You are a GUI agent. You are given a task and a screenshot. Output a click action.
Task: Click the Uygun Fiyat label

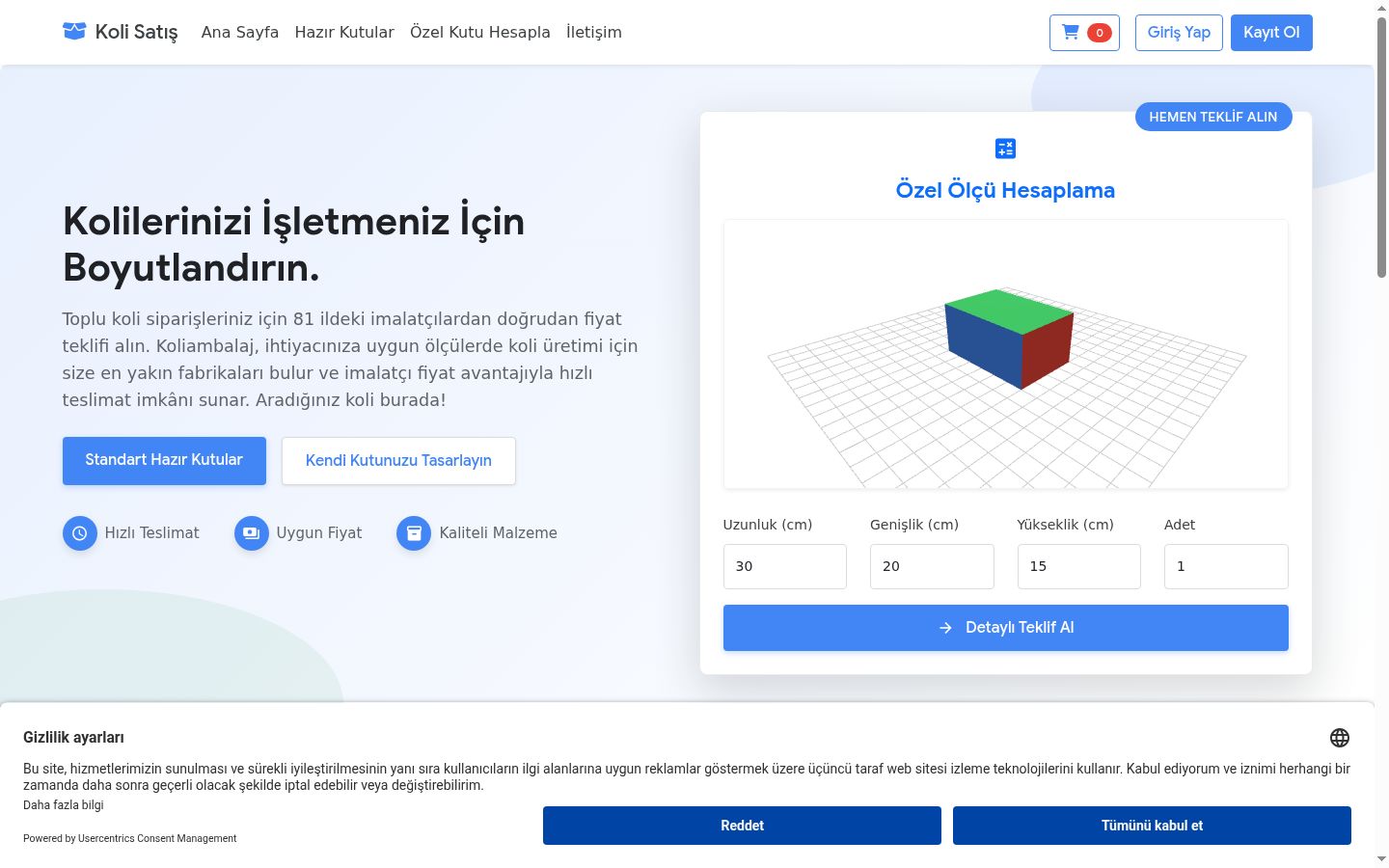click(x=319, y=533)
